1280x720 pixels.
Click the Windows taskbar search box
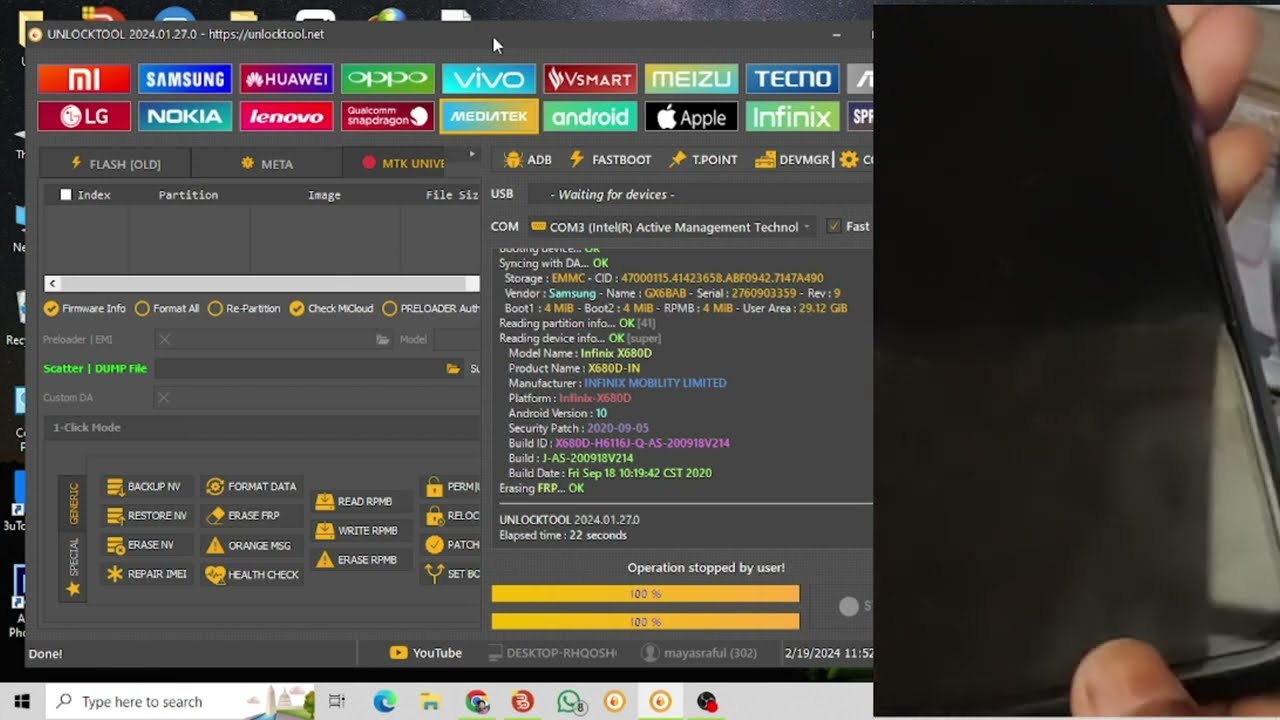[180, 702]
